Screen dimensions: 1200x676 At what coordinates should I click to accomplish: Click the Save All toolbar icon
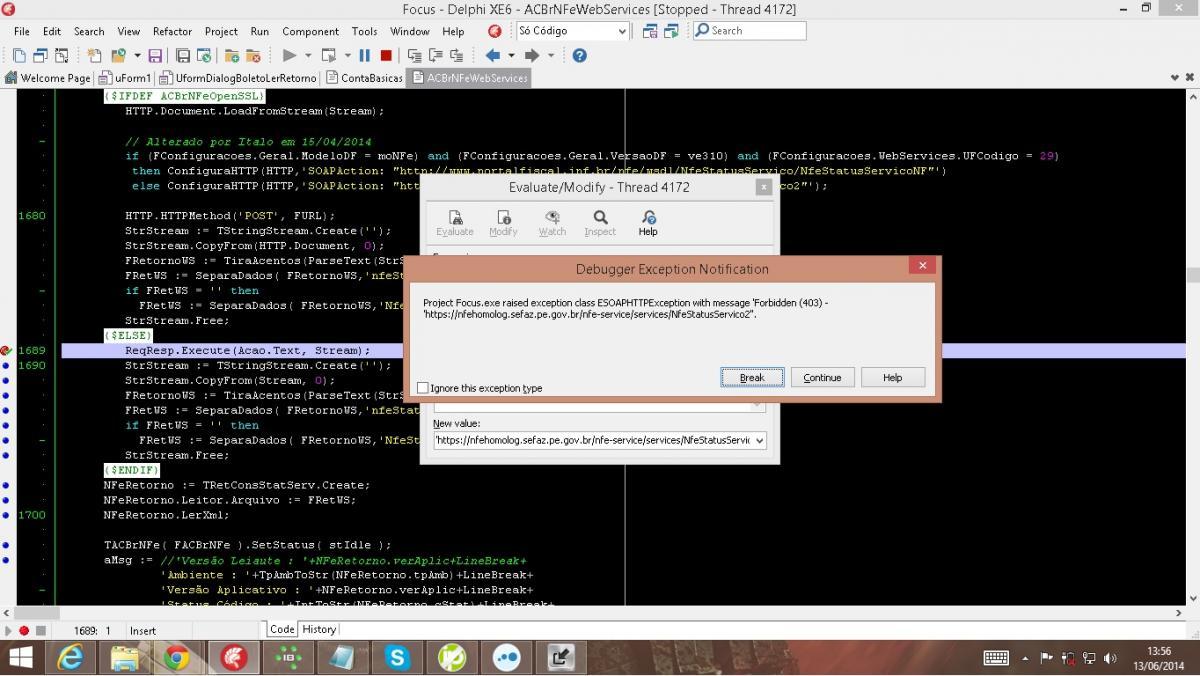click(183, 56)
